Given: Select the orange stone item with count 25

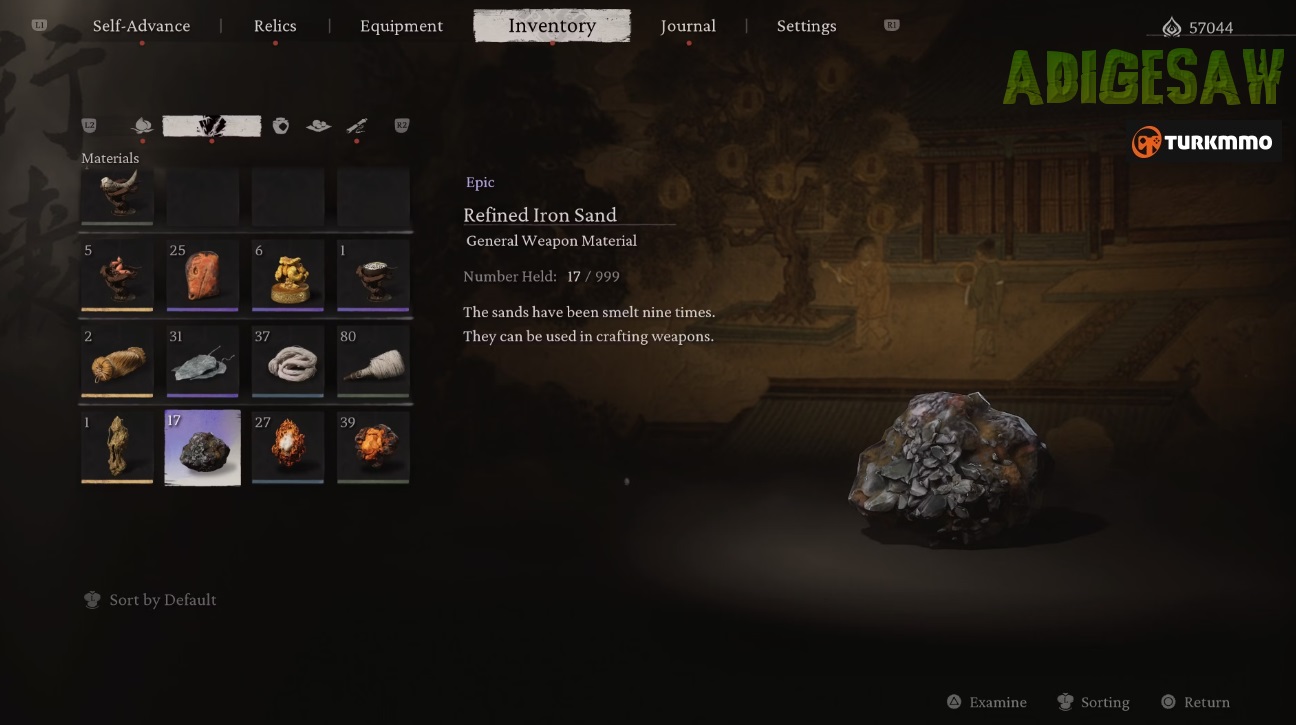Looking at the screenshot, I should point(203,275).
